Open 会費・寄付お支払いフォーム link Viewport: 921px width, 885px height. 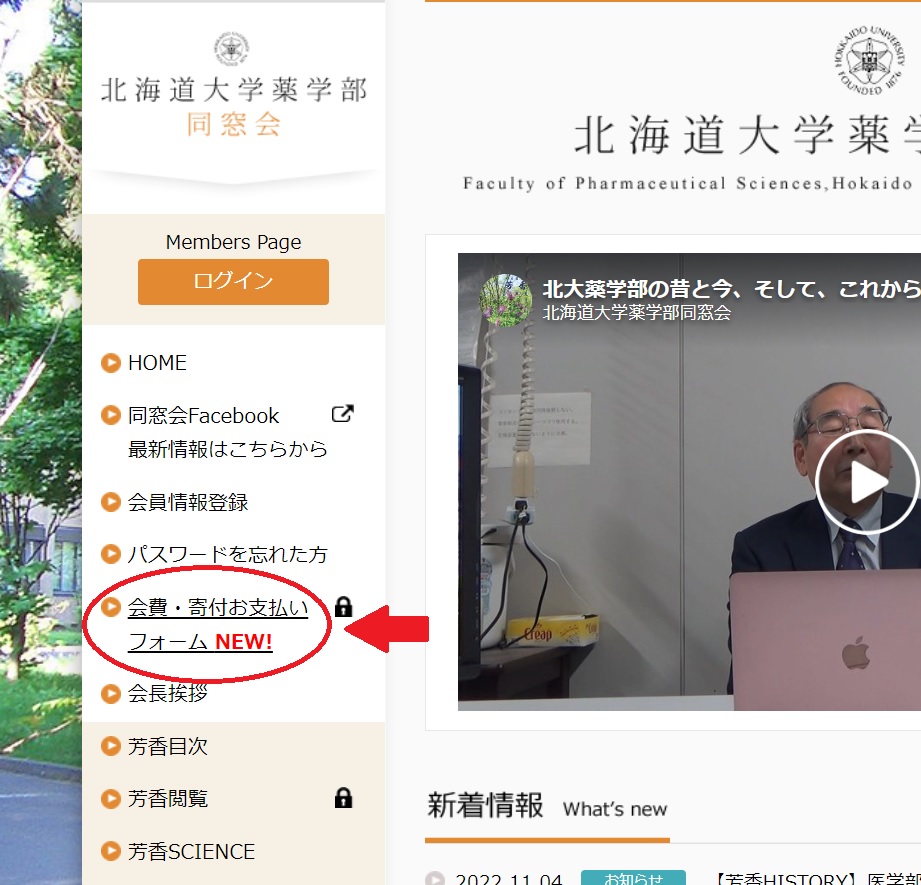click(218, 624)
